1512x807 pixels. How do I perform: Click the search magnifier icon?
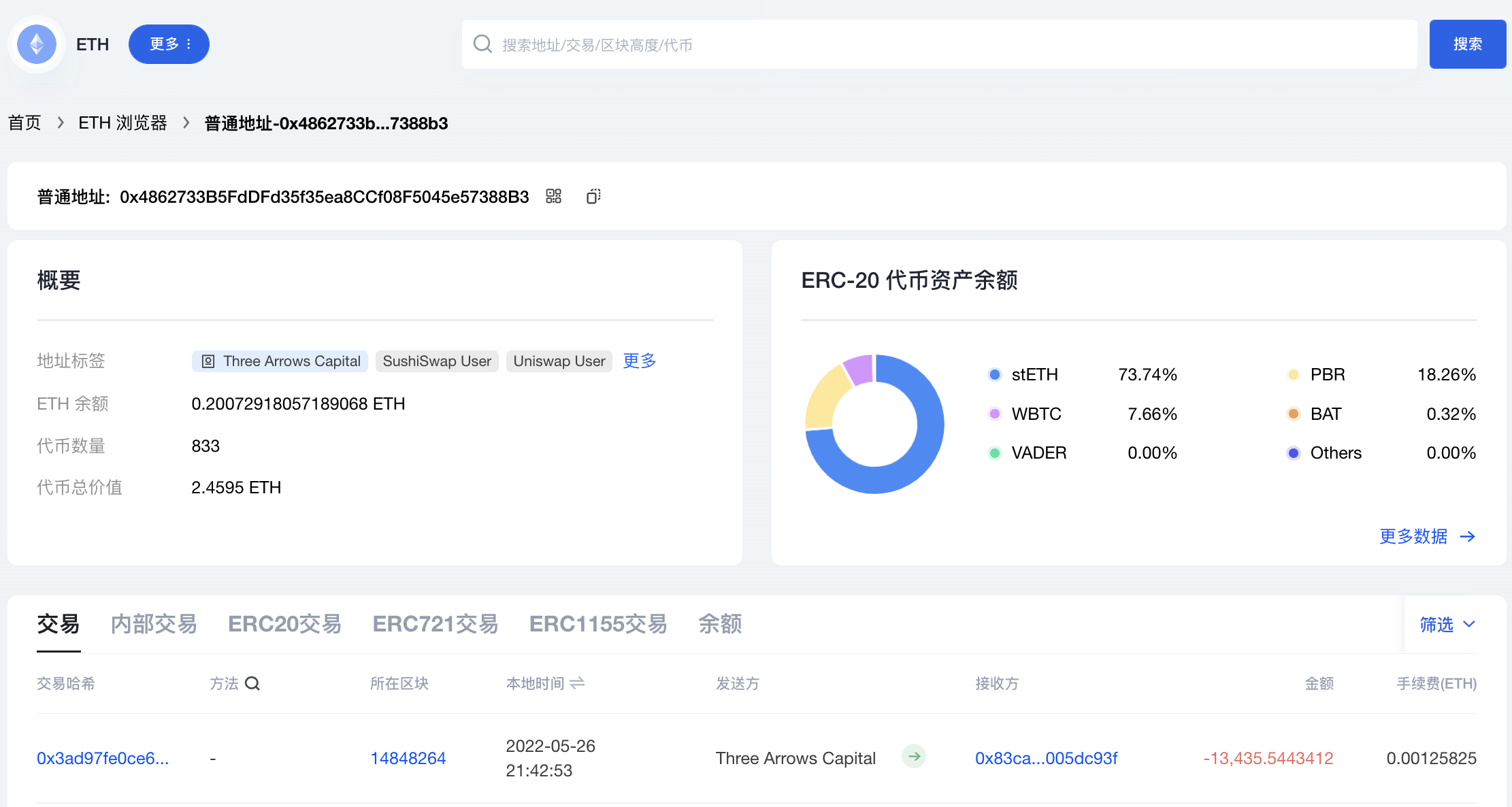[x=482, y=44]
